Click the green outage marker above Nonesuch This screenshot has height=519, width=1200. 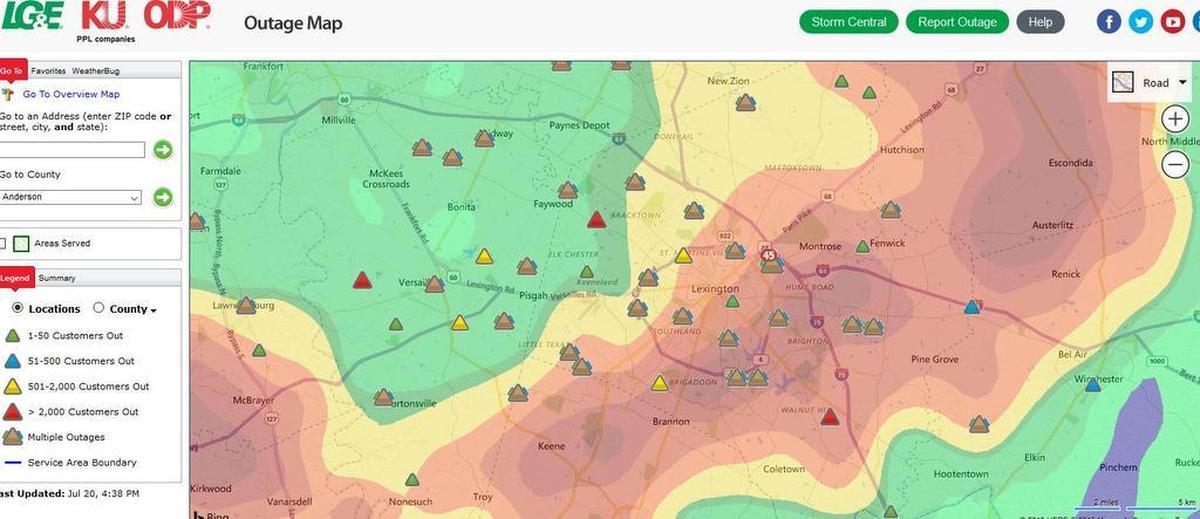click(x=411, y=480)
